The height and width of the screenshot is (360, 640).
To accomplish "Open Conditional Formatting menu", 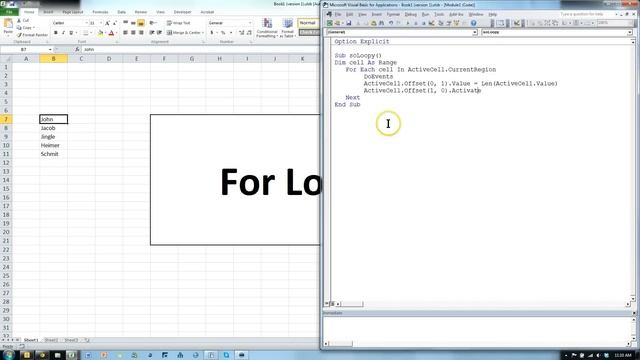I will (267, 28).
